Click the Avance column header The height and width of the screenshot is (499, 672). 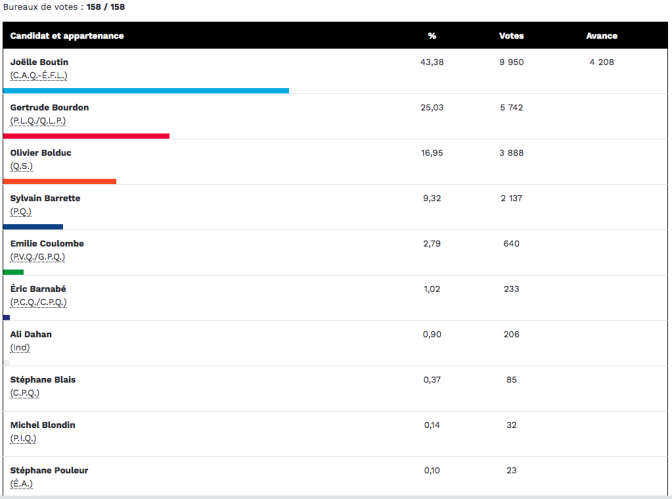(x=602, y=36)
